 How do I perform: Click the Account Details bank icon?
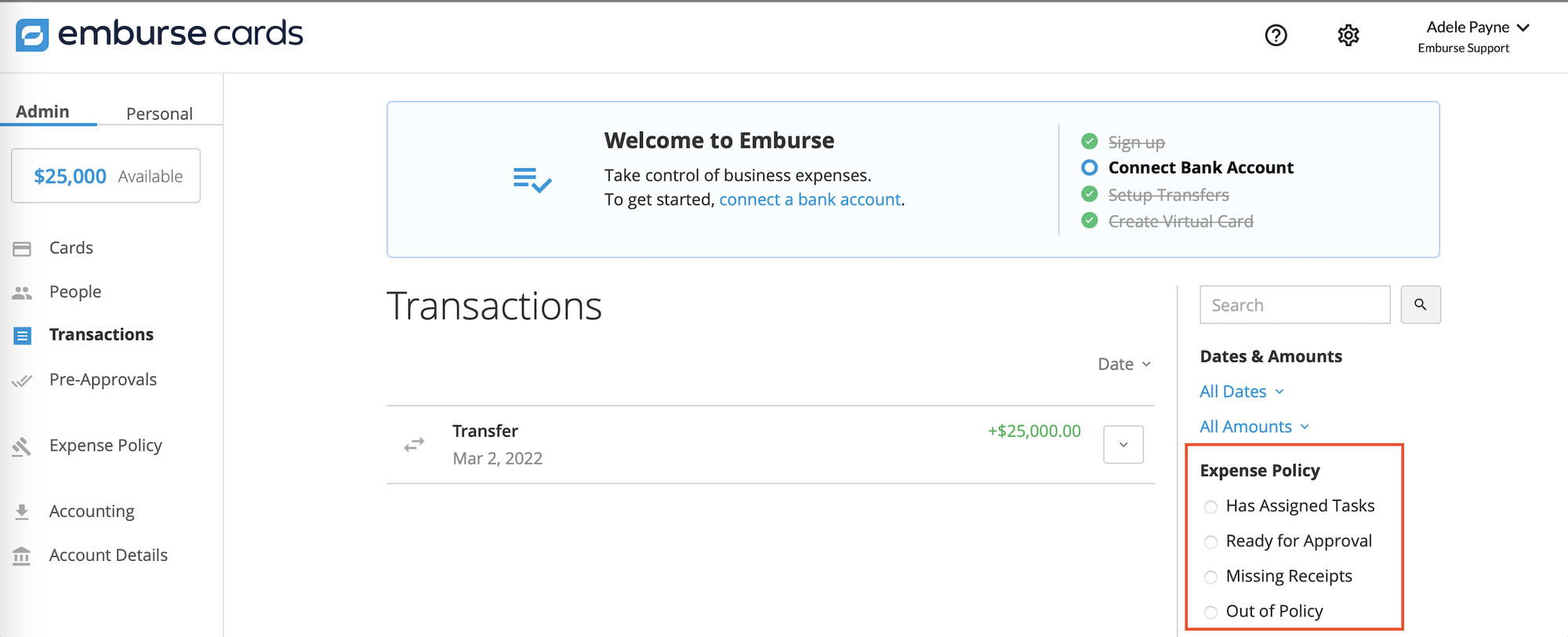coord(22,556)
